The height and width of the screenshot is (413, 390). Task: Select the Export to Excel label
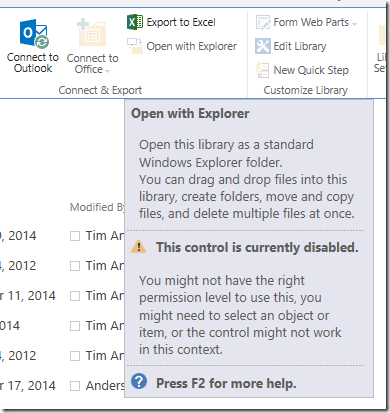pyautogui.click(x=181, y=22)
